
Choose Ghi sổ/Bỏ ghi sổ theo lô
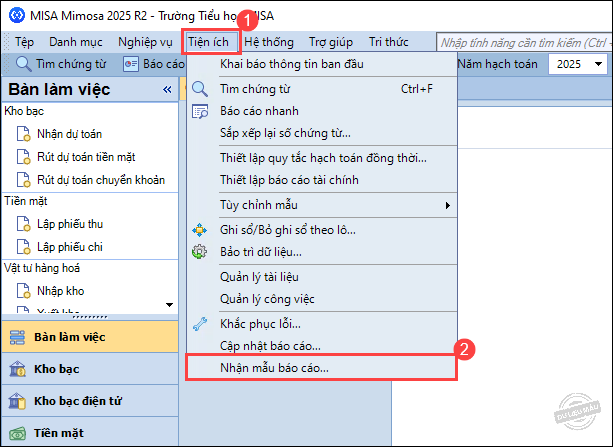coord(322,230)
